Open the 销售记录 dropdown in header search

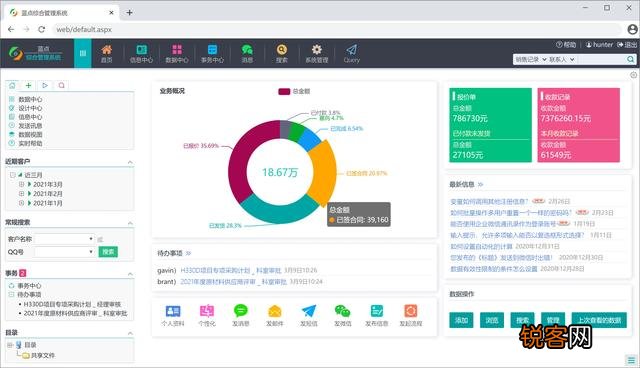point(530,60)
